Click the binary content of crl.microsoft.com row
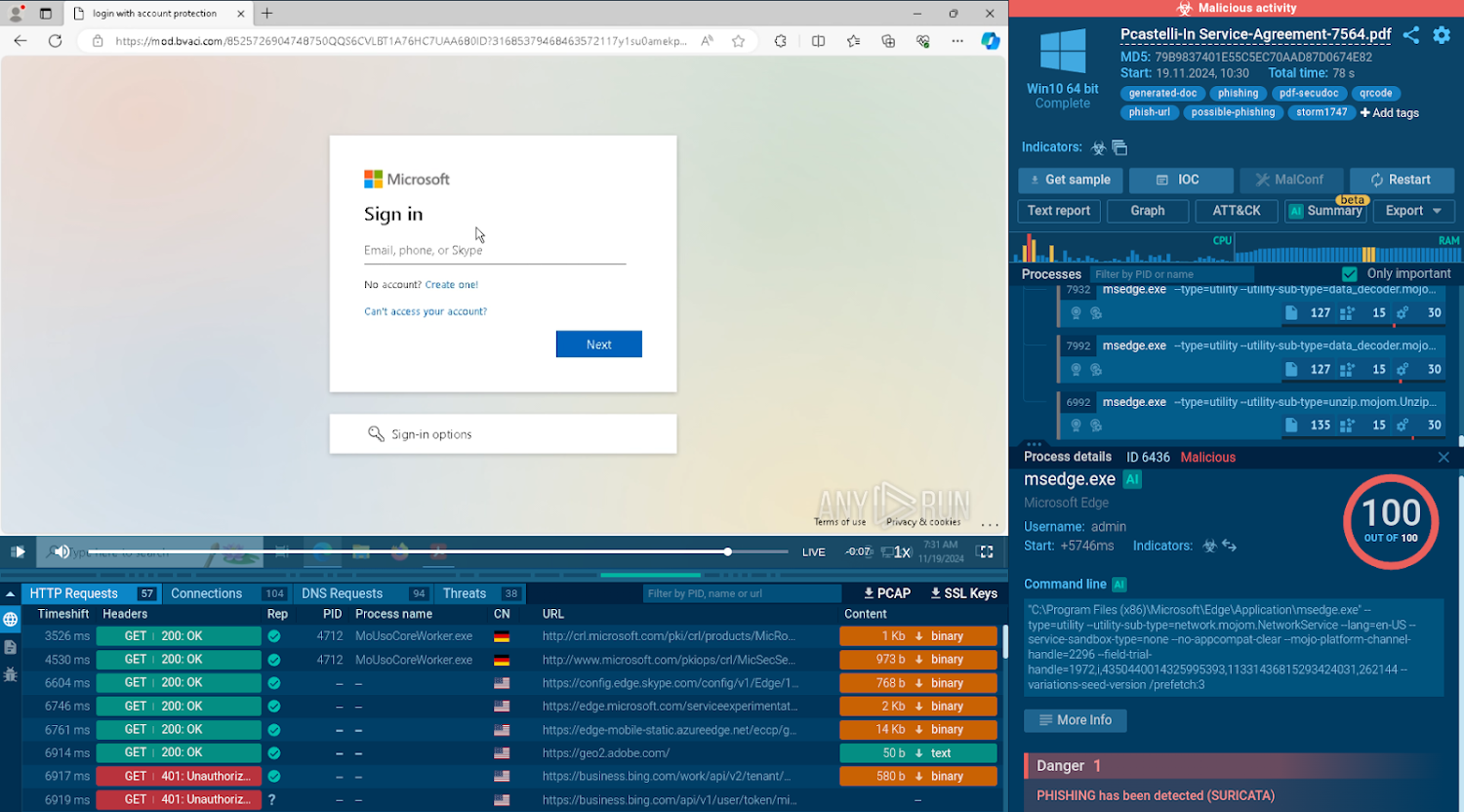Screen dimensions: 1464x812 918,636
